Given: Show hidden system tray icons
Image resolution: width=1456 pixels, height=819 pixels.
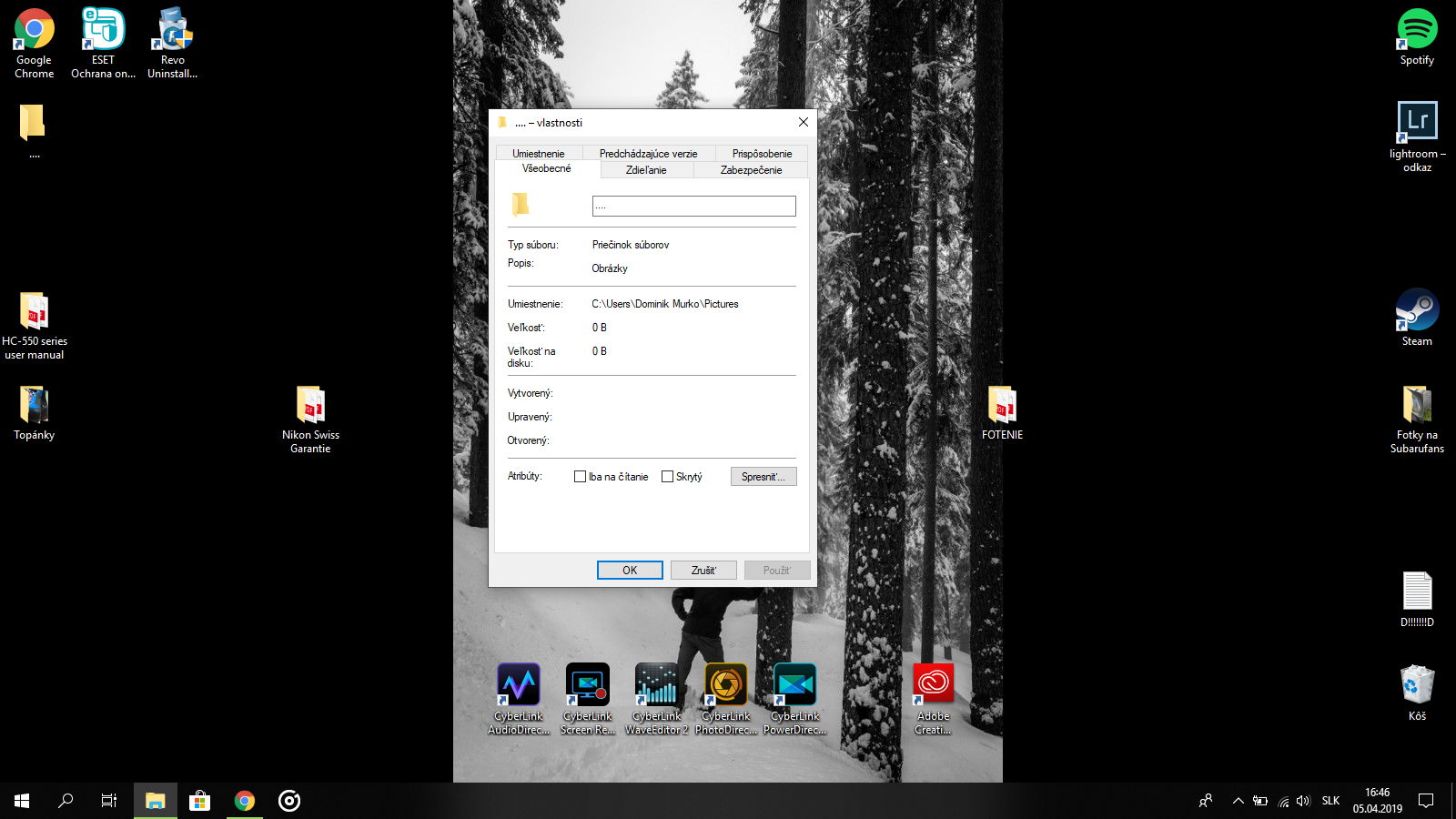Looking at the screenshot, I should pyautogui.click(x=1238, y=801).
